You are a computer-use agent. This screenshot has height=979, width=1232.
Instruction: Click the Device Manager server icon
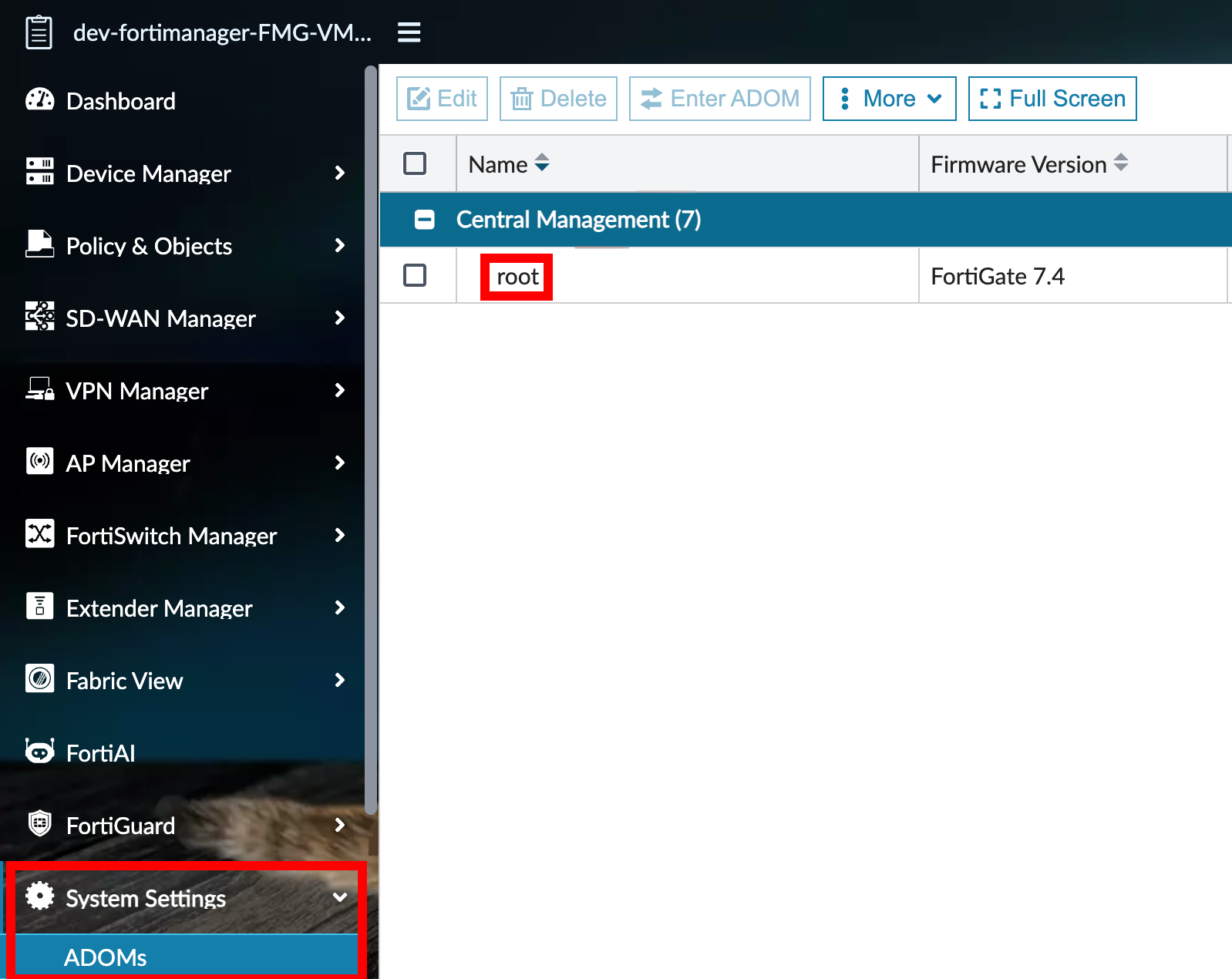coord(39,172)
